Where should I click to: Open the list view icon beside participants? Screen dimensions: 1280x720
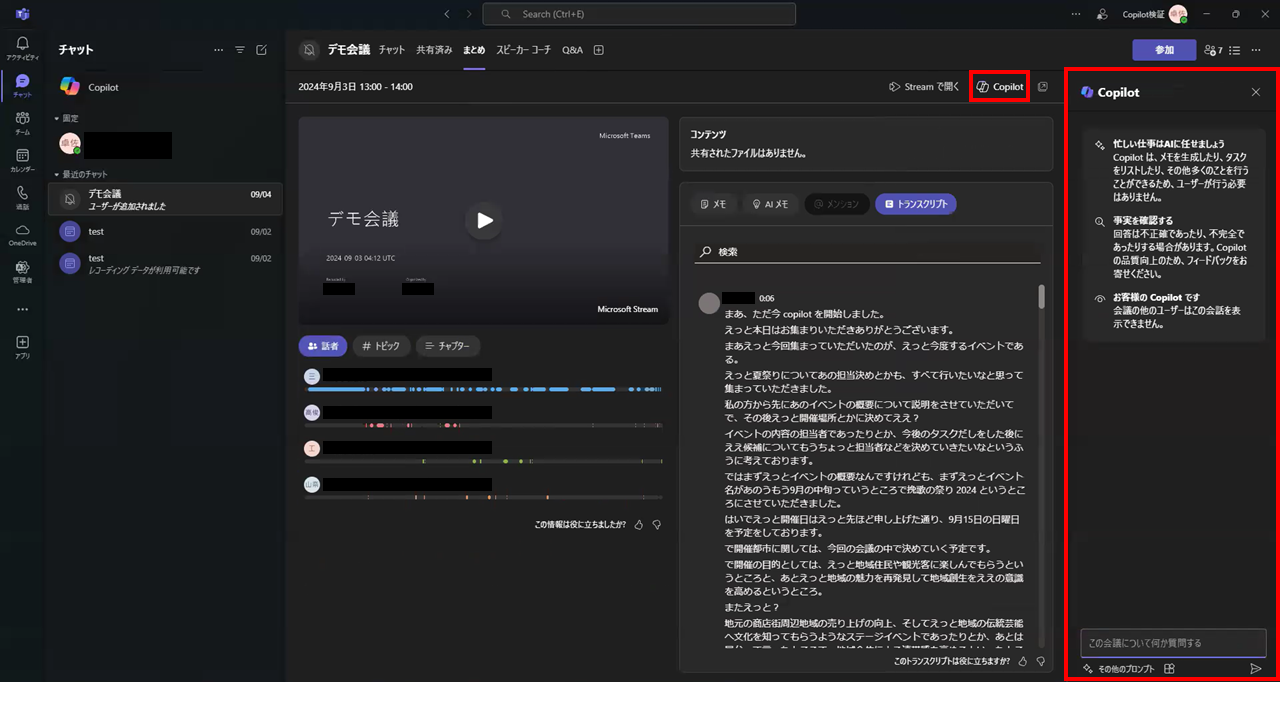pos(1235,50)
